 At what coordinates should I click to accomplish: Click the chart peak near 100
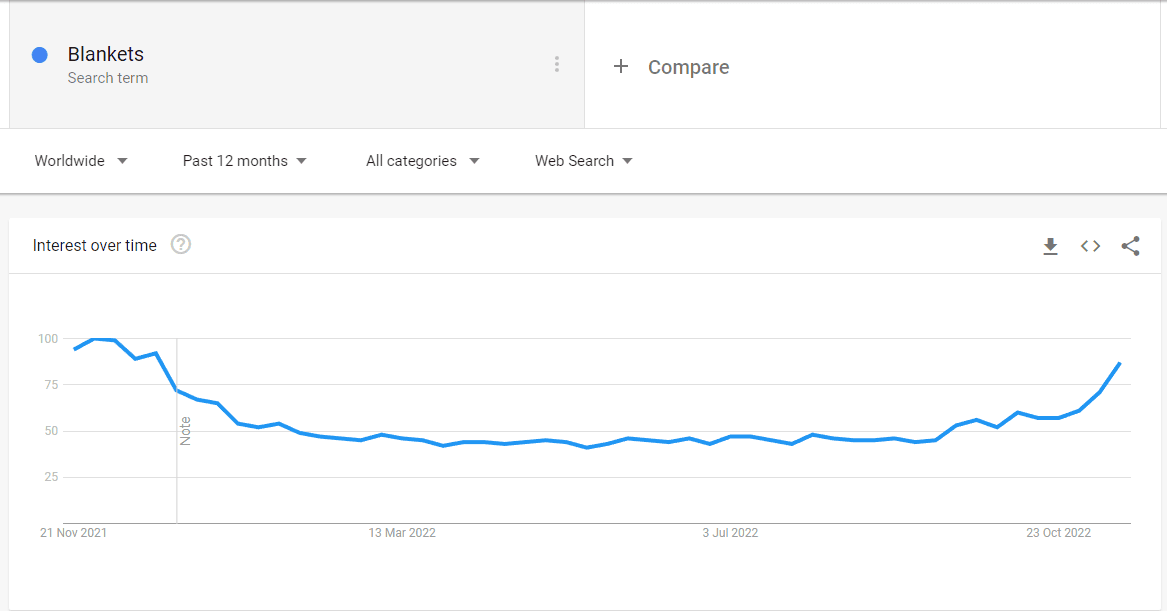[95, 339]
